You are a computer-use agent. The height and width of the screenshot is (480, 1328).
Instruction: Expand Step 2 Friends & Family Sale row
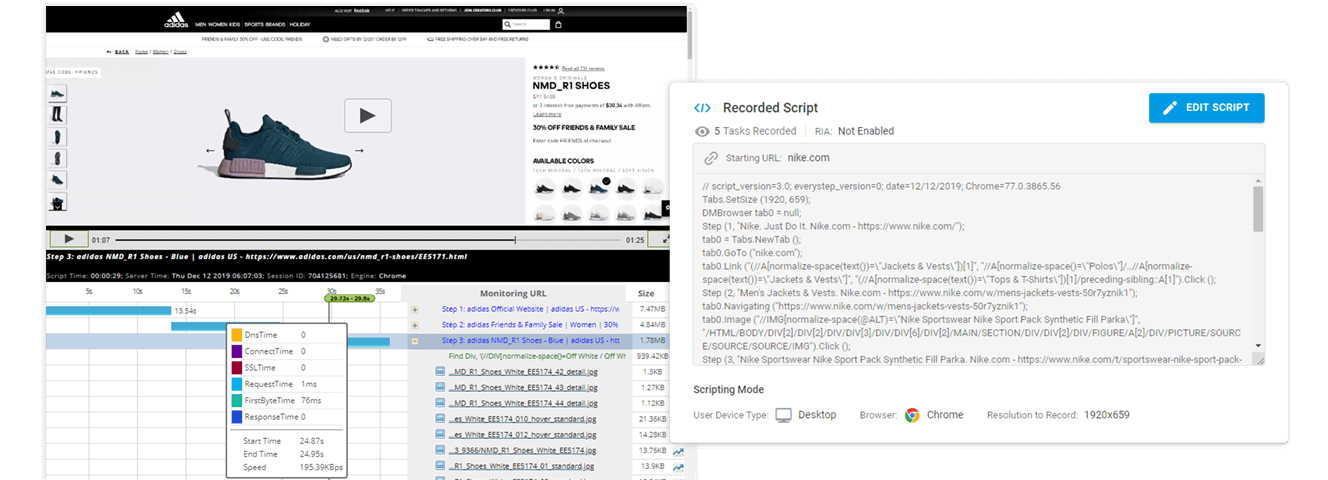(x=414, y=325)
